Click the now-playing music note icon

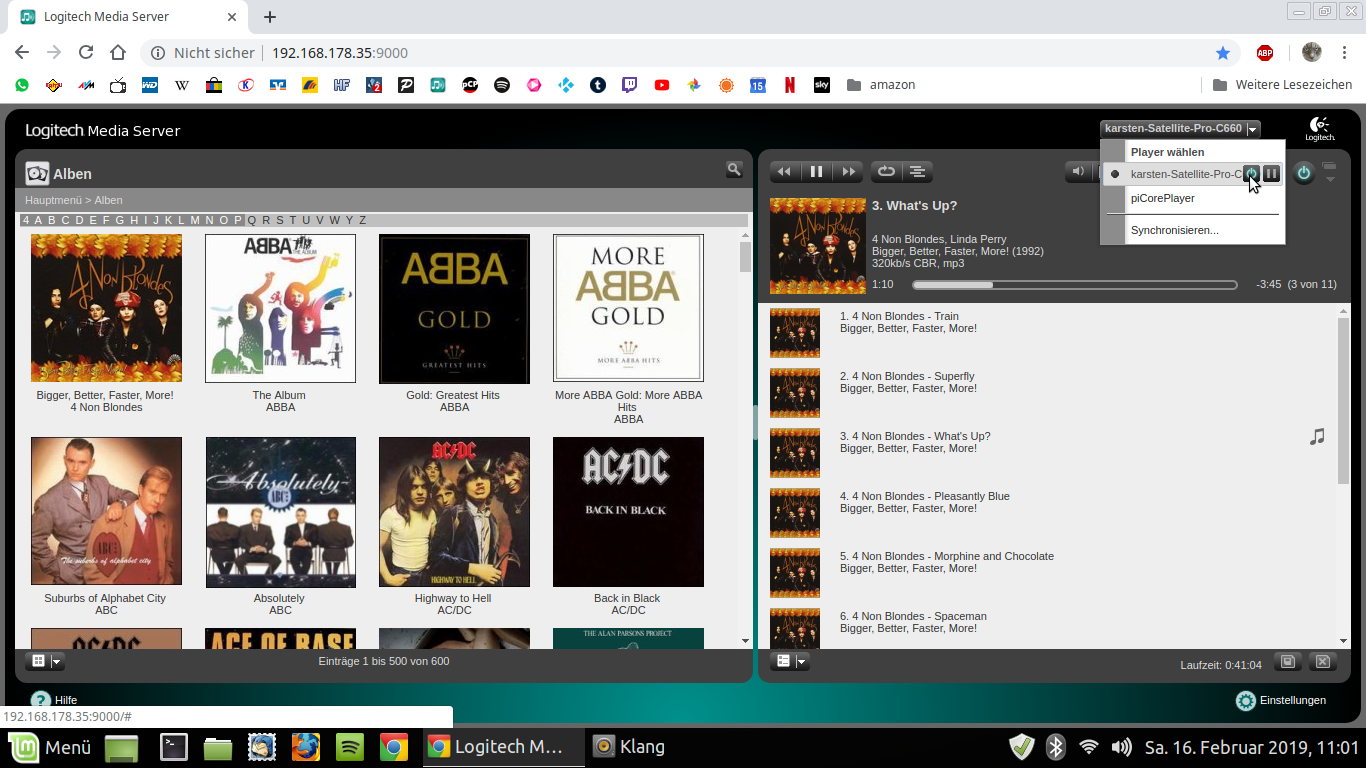click(1317, 437)
